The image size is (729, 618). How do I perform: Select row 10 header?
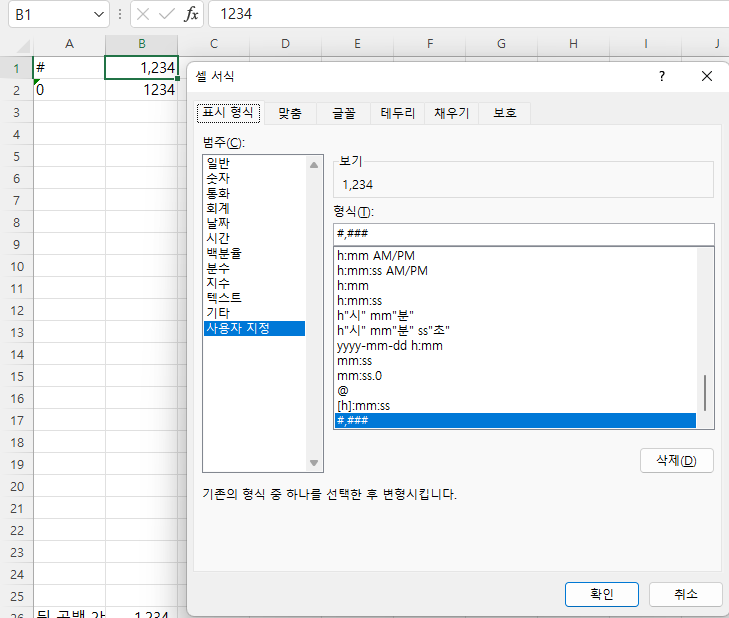pos(17,267)
